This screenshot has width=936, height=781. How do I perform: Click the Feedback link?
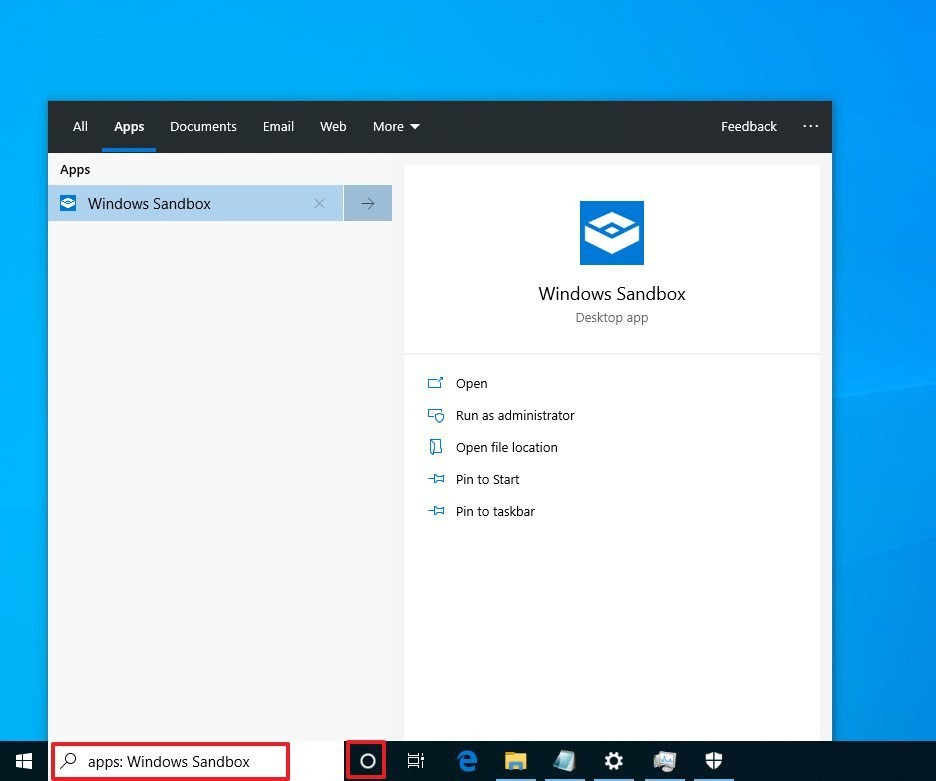pyautogui.click(x=749, y=127)
